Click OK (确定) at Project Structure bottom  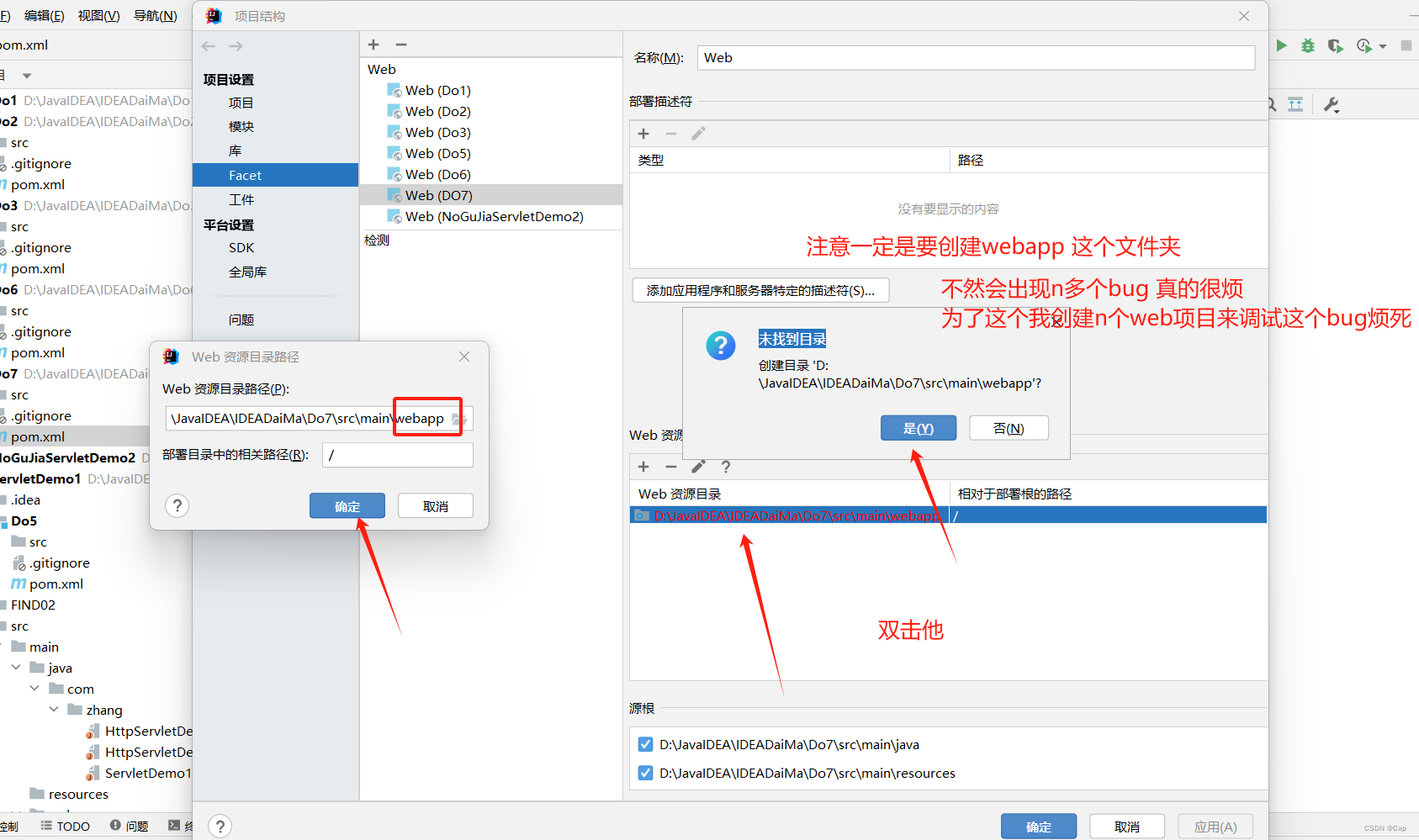coord(1039,827)
